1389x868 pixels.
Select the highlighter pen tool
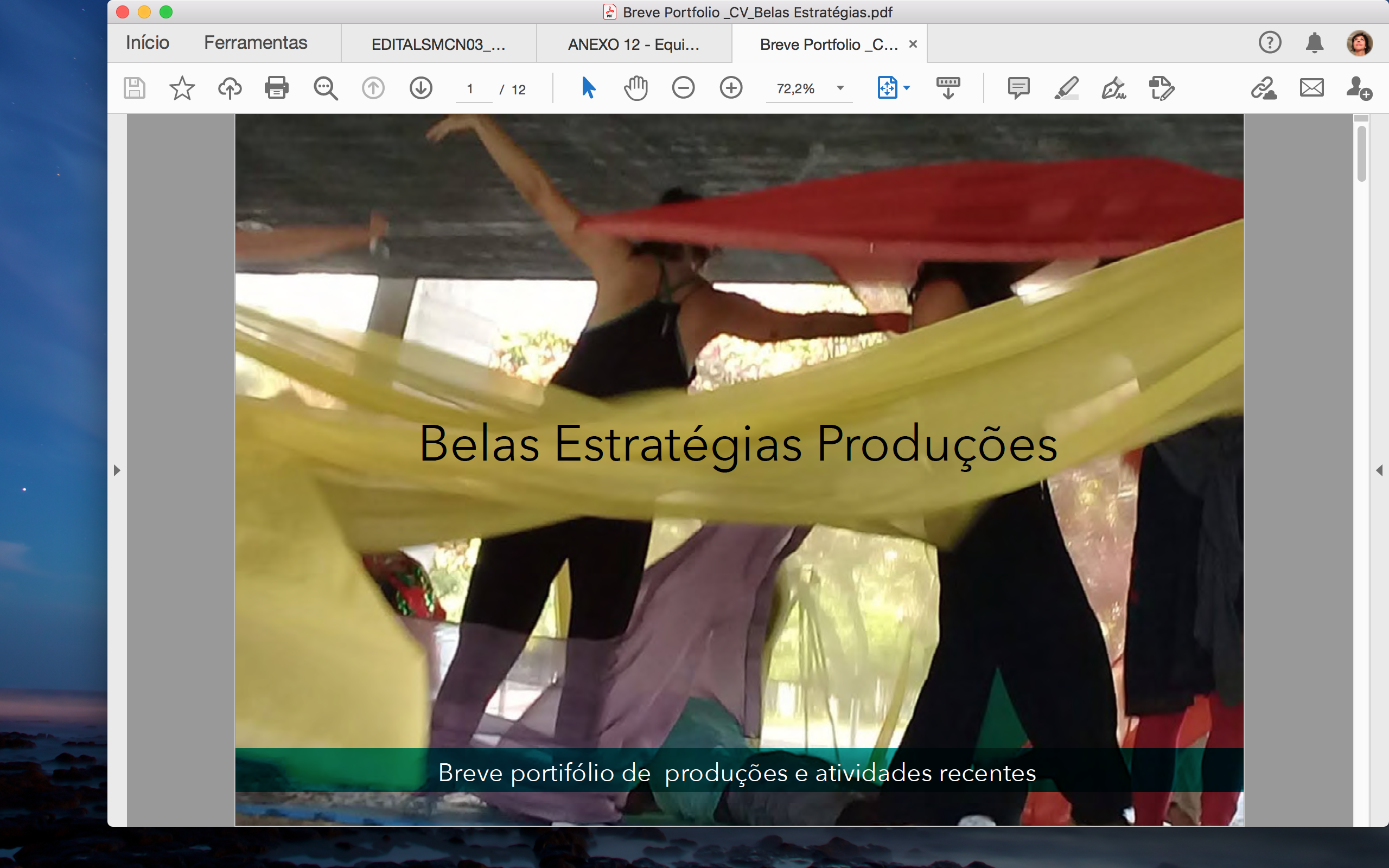pos(1066,88)
